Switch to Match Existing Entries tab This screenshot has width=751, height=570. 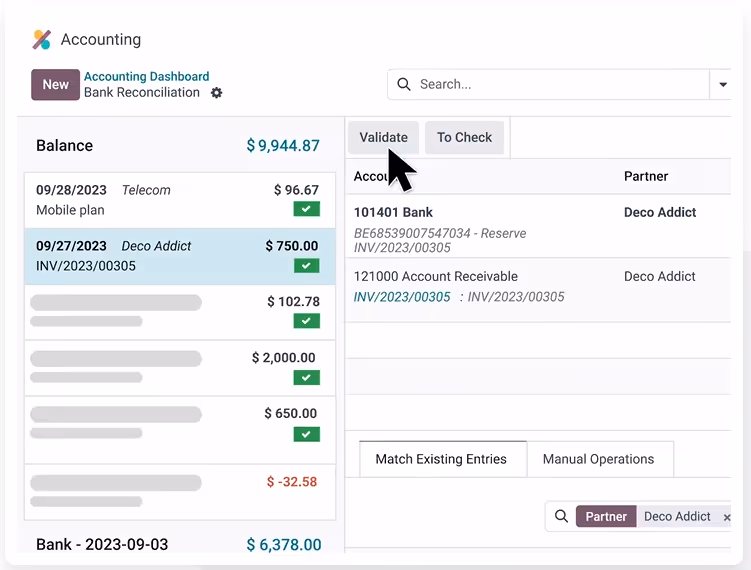click(x=441, y=459)
